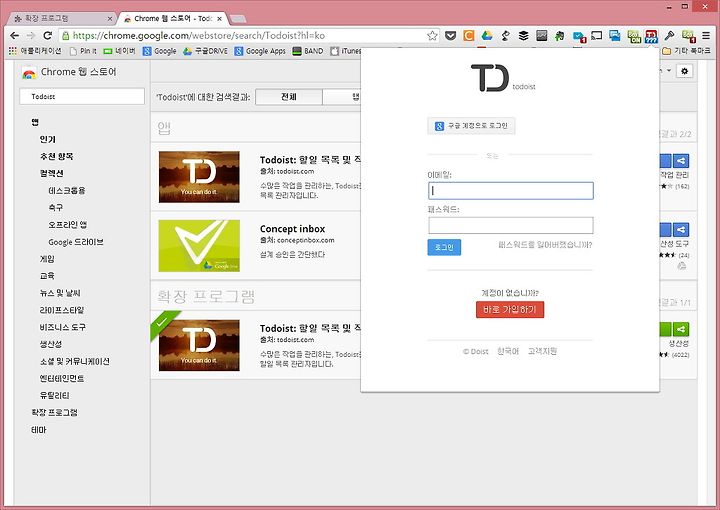Click the address bar URL
The image size is (720, 510).
click(199, 35)
